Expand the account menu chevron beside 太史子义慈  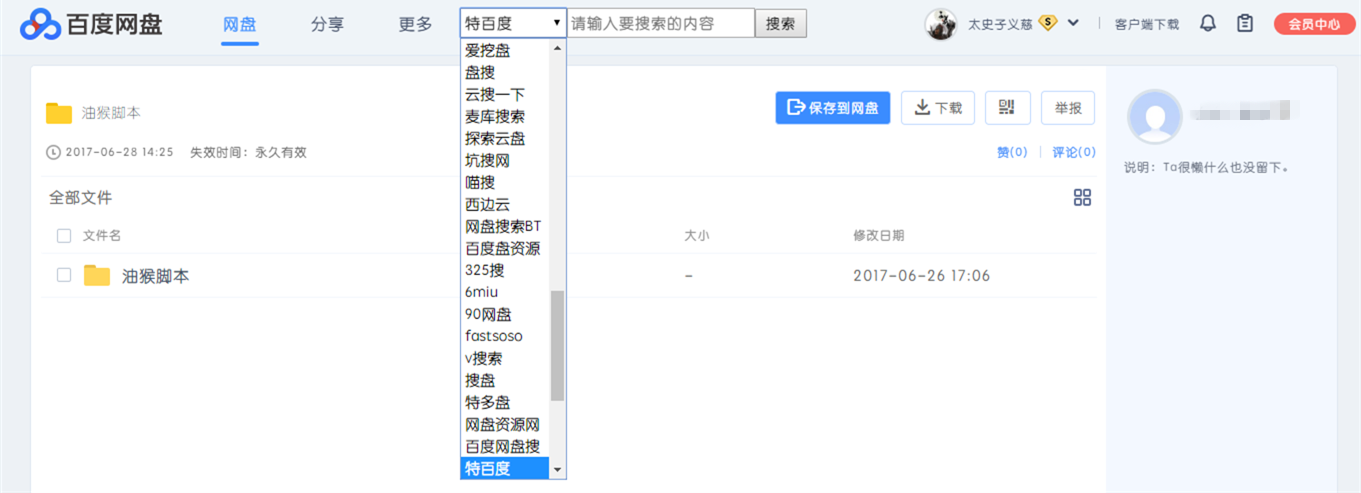pyautogui.click(x=1074, y=23)
